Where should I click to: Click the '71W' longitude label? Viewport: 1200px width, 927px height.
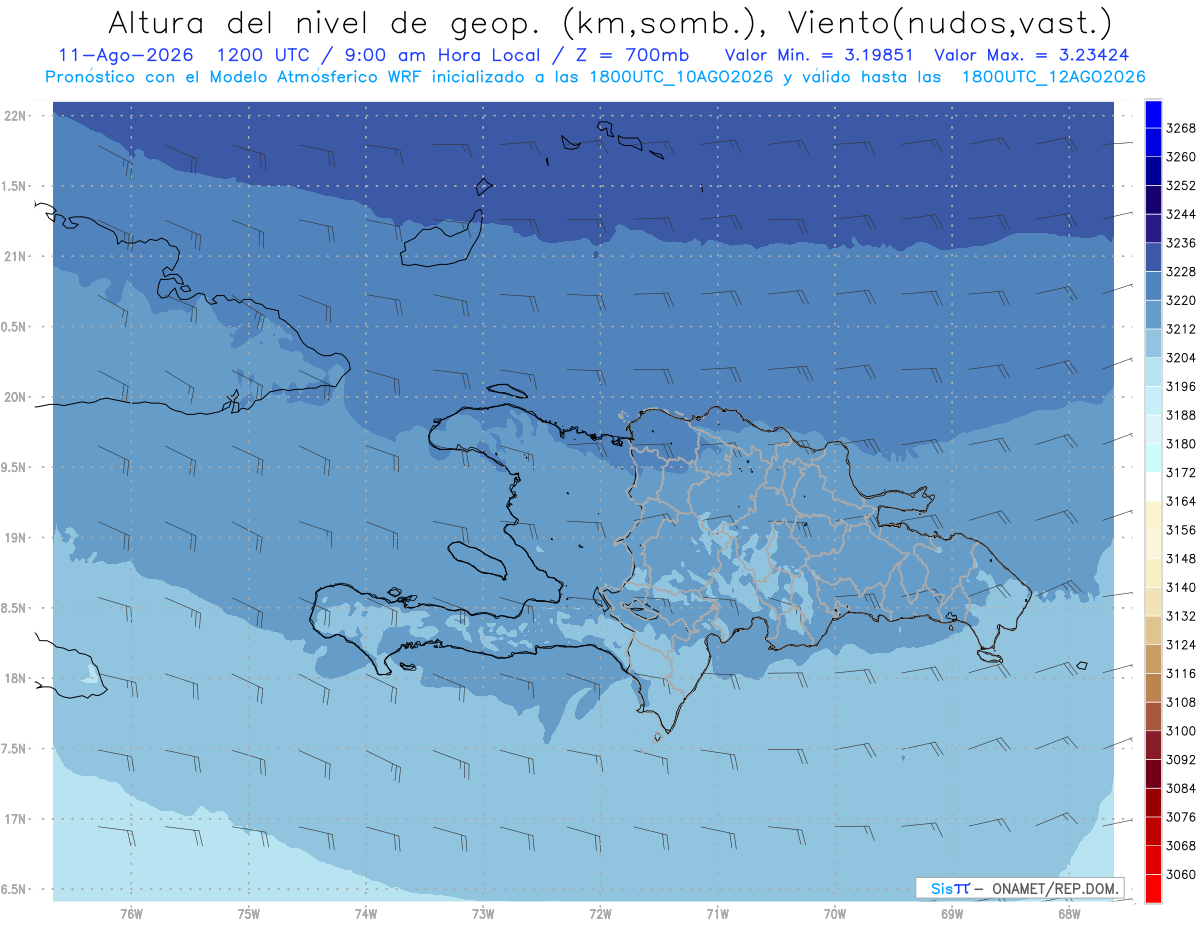coord(717,914)
